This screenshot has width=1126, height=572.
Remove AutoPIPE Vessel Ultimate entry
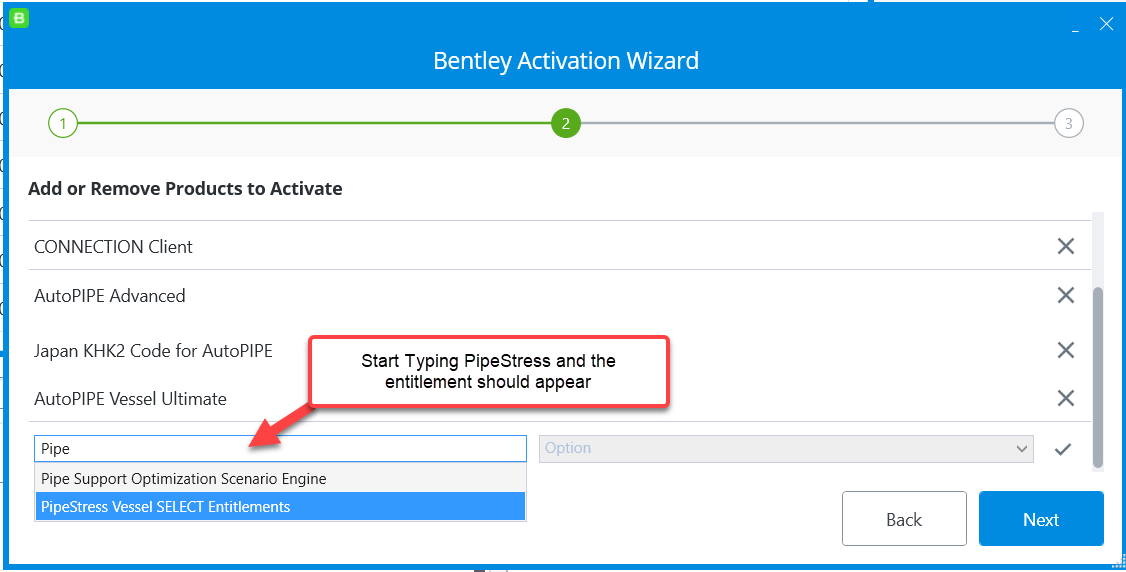1065,398
